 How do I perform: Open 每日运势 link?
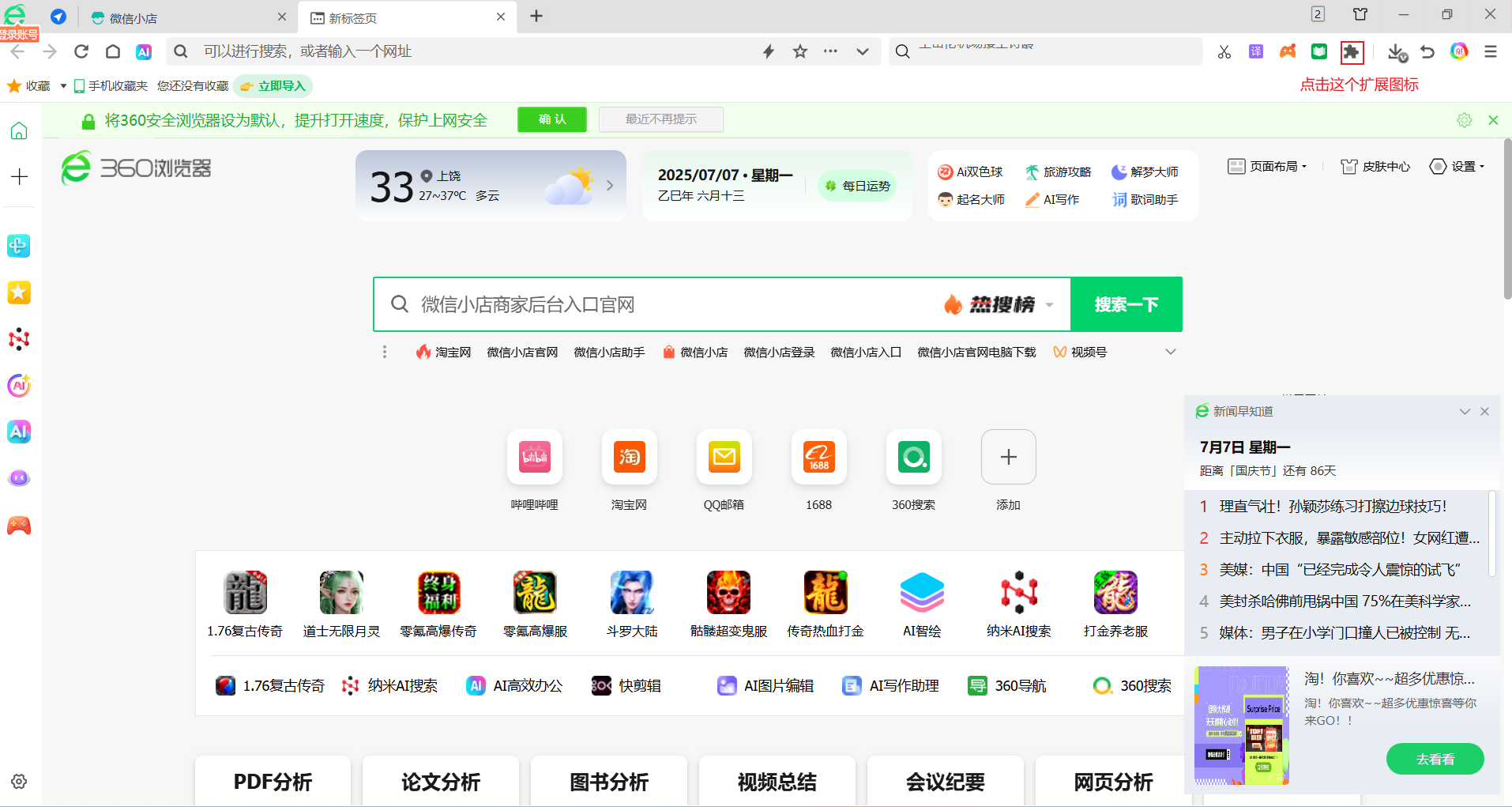(x=857, y=186)
